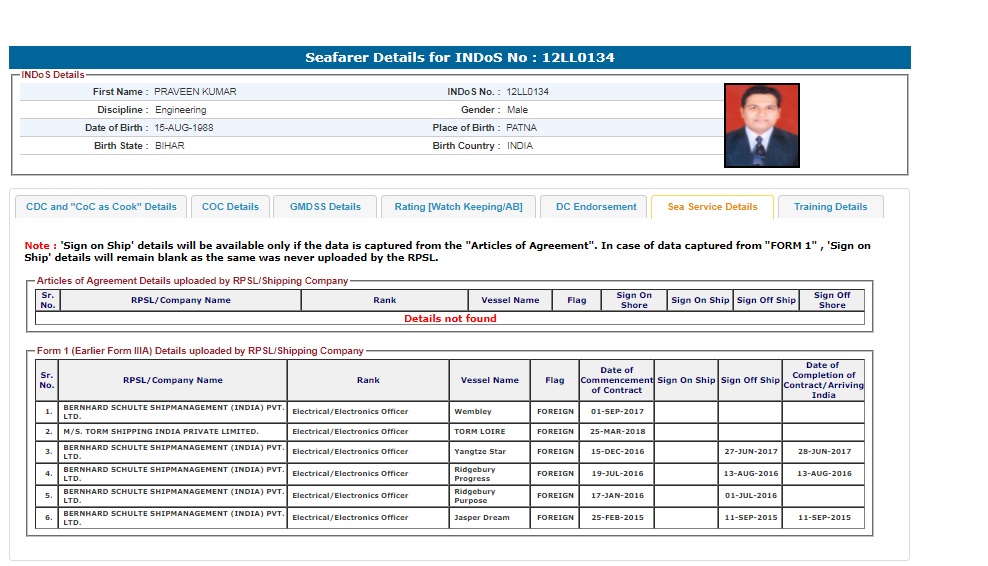Select the Rating [Watch Keeping/AB] tab
Image resolution: width=988 pixels, height=566 pixels.
(x=458, y=207)
